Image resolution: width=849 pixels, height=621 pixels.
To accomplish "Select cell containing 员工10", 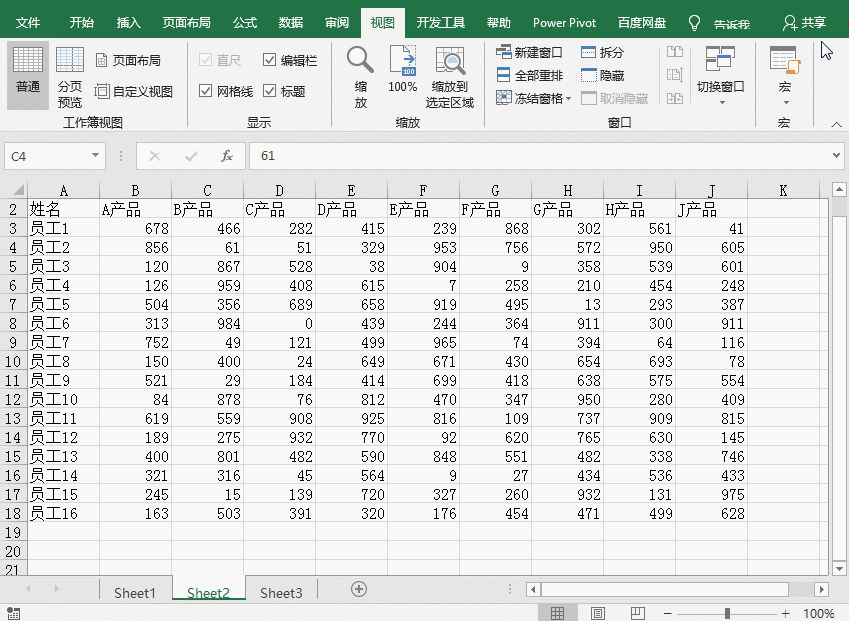I will (x=63, y=399).
